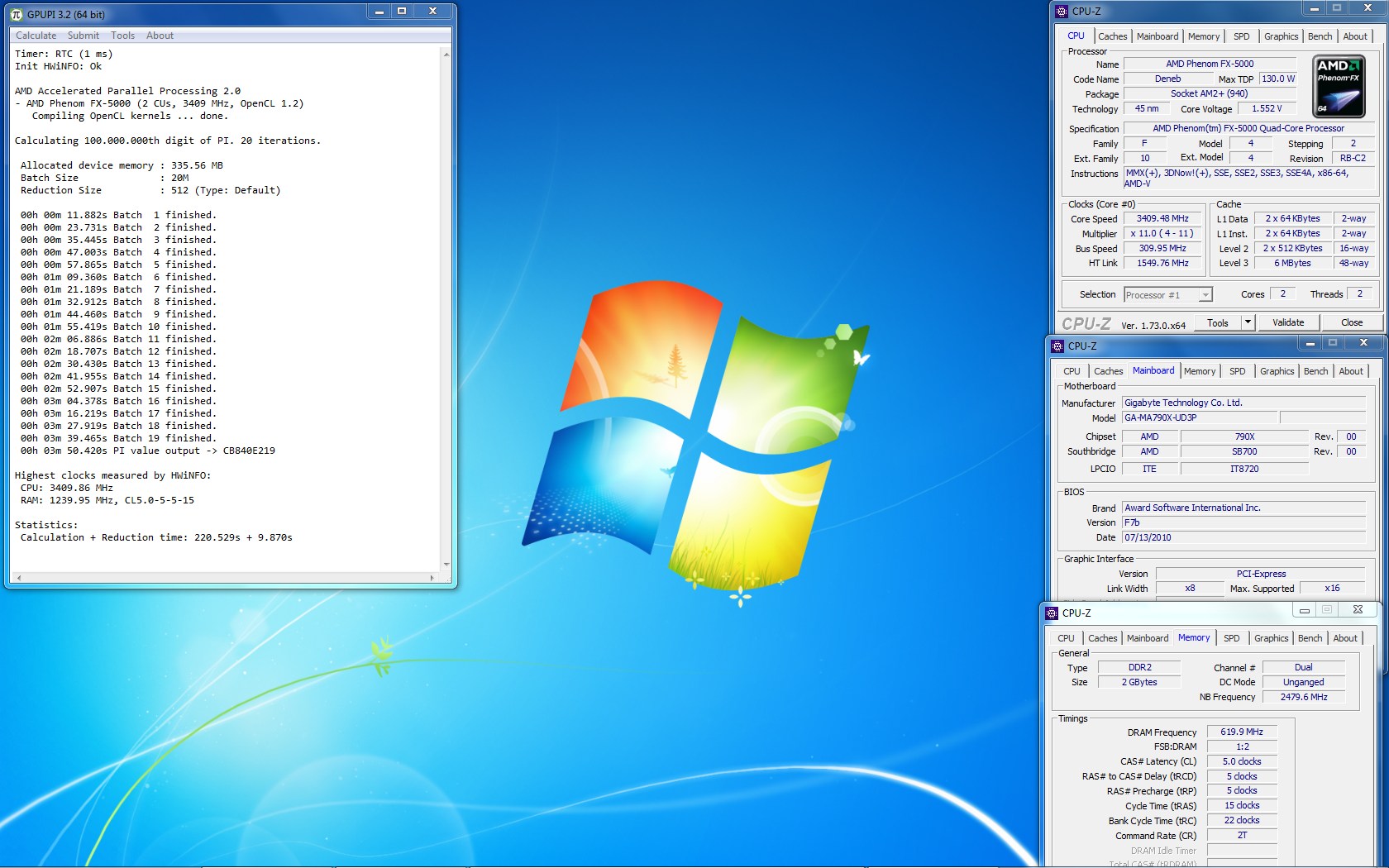Screen dimensions: 1389x868
Task: Click the Tools button in CPU-Z
Action: (x=1218, y=322)
